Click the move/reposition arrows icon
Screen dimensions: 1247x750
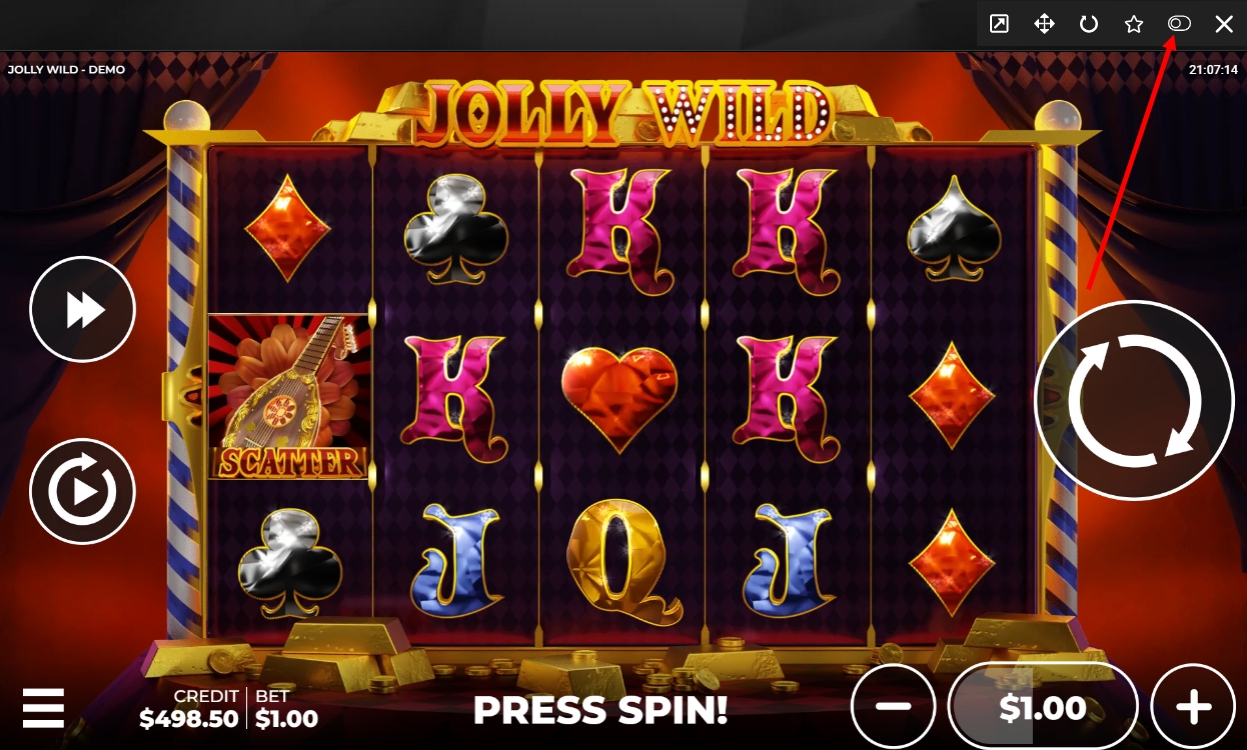[1044, 24]
